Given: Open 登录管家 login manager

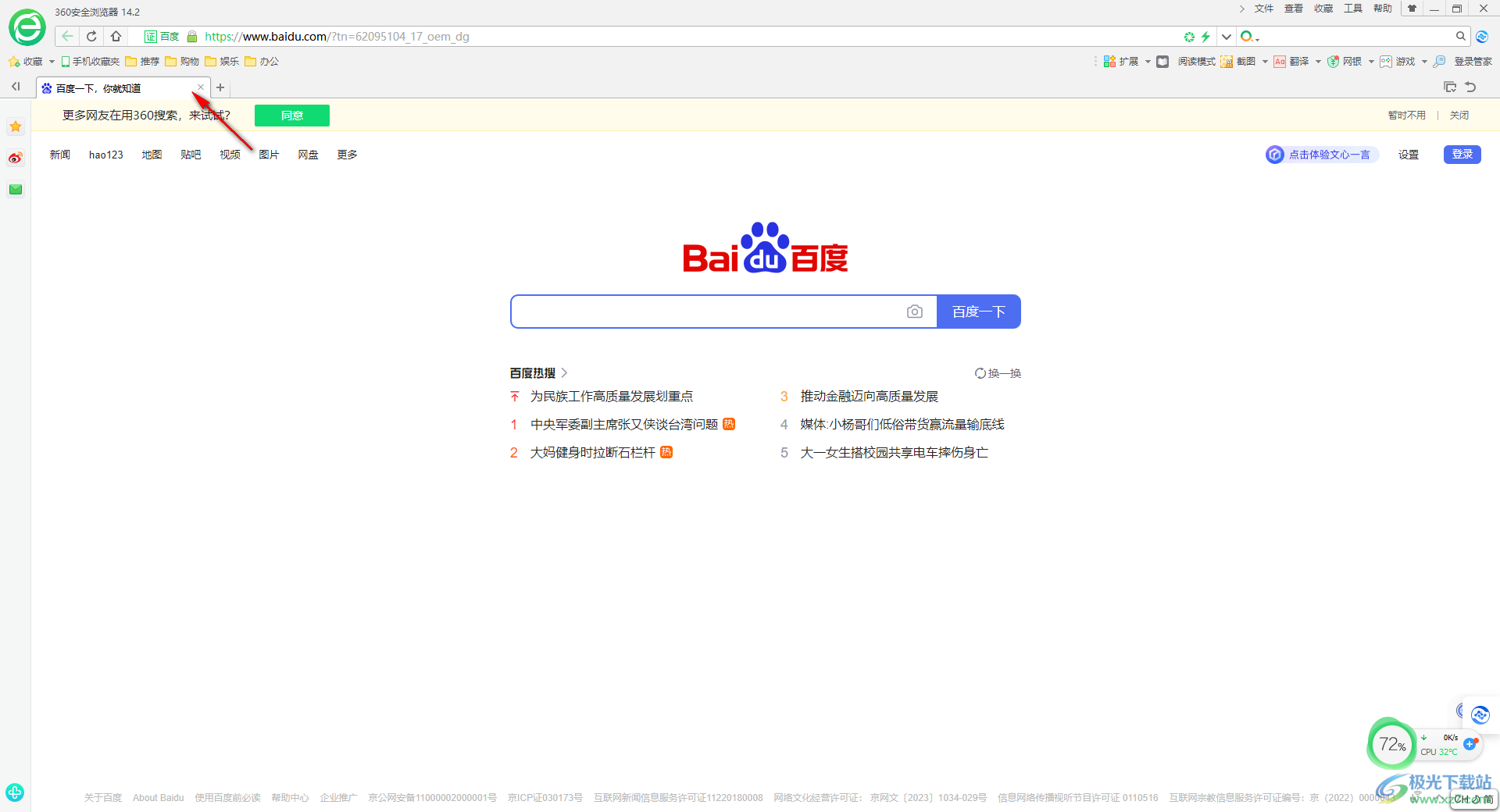Looking at the screenshot, I should pos(1463,61).
